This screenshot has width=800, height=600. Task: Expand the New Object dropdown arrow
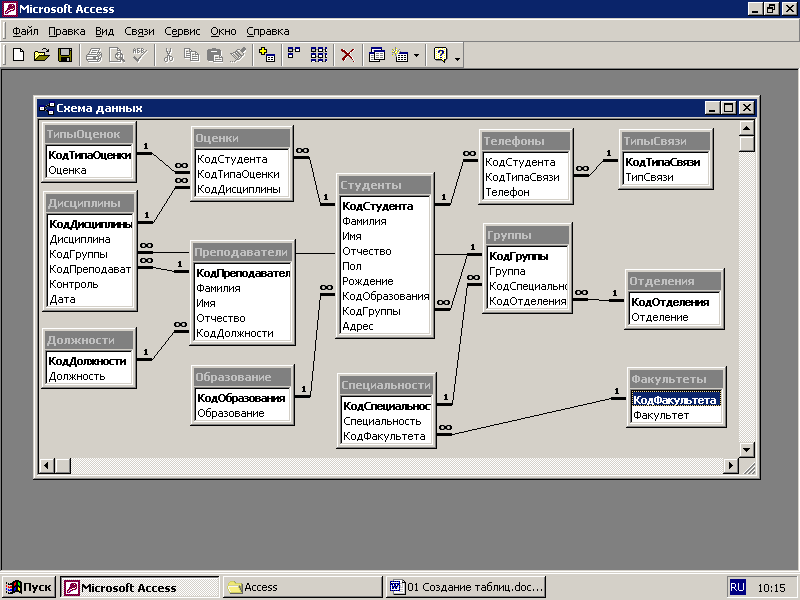click(x=416, y=55)
